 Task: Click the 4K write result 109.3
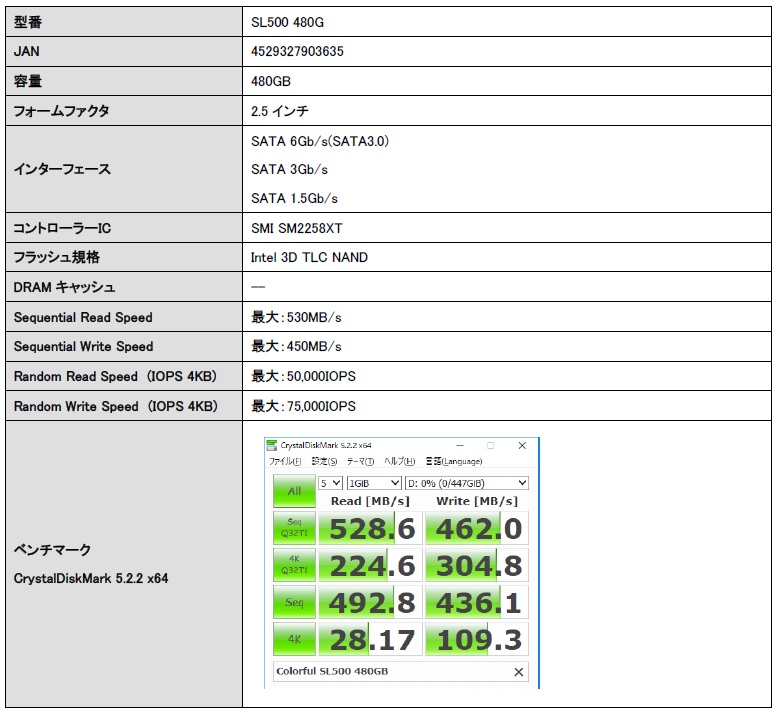(x=477, y=640)
